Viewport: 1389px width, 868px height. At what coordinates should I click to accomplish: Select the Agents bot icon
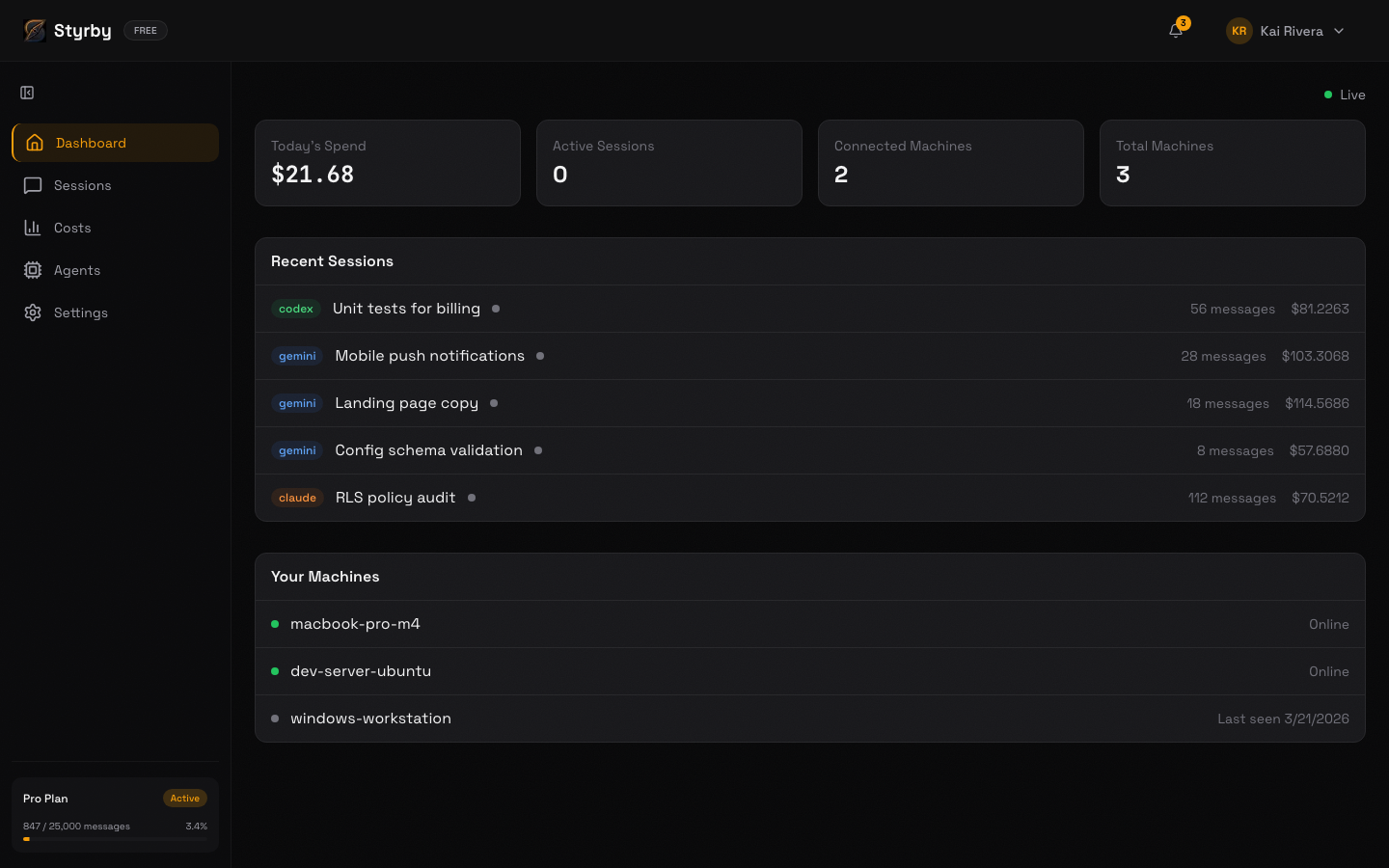coord(35,270)
